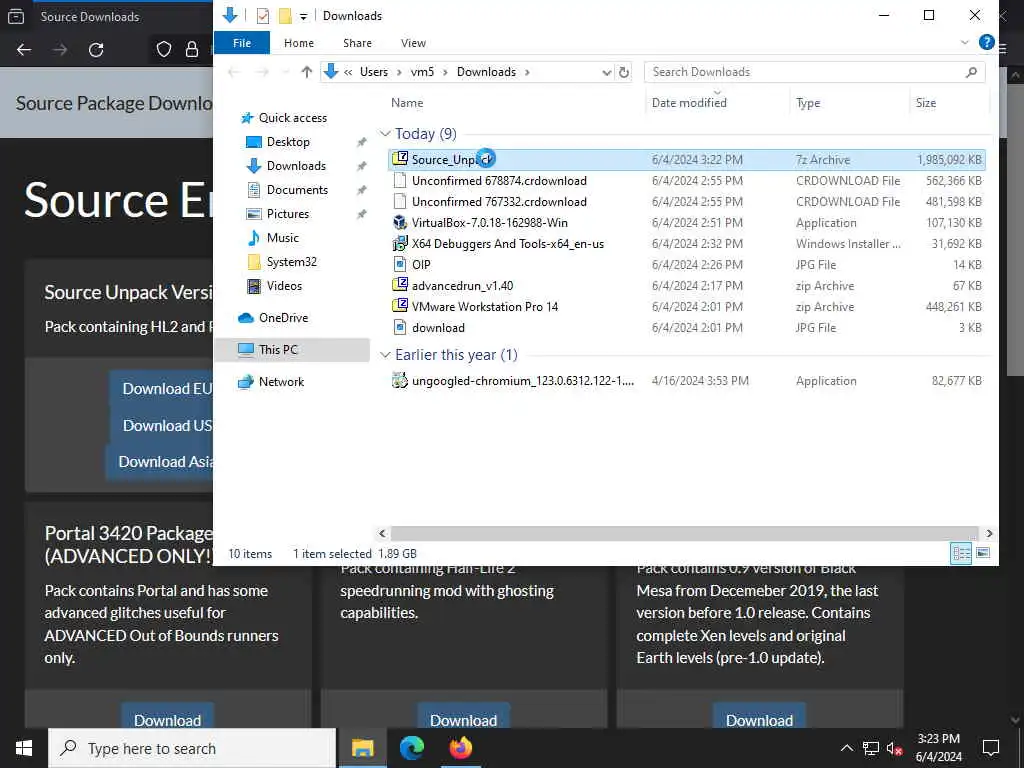1024x768 pixels.
Task: Select VMware Workstation Pro 14 archive icon
Action: (x=400, y=306)
